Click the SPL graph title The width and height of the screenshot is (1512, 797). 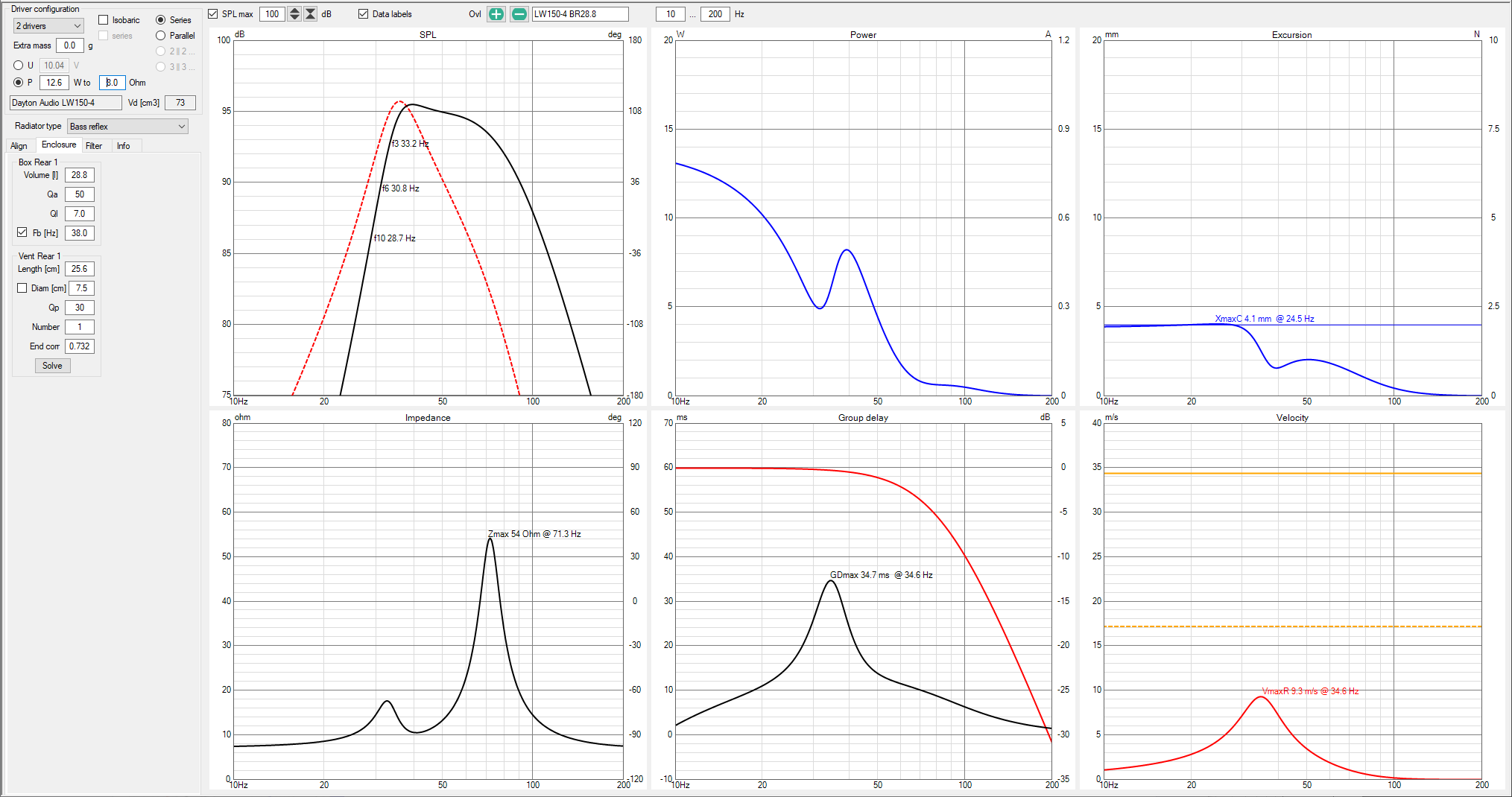(x=428, y=35)
